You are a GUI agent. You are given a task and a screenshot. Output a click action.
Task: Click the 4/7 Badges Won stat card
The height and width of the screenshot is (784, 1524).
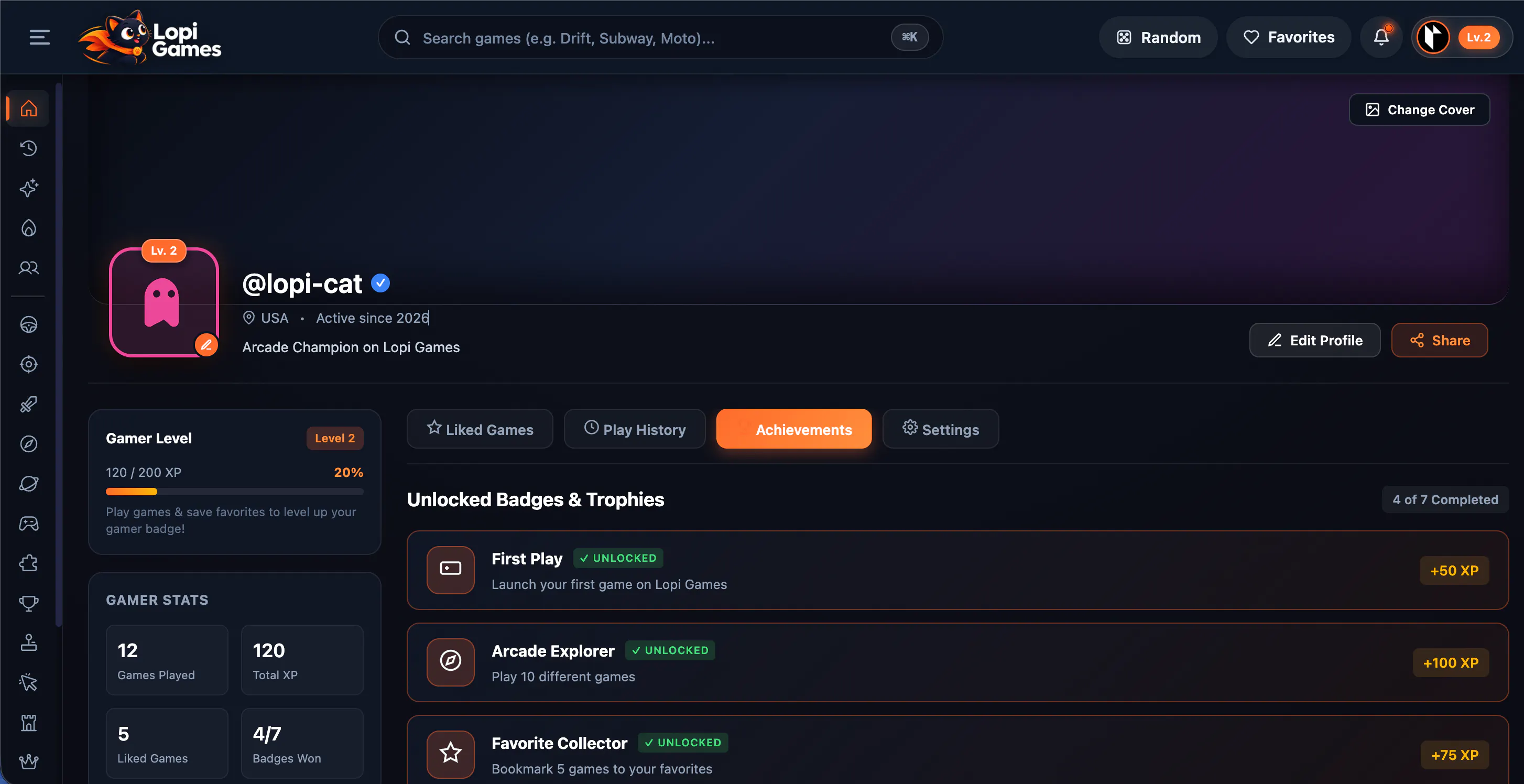[x=302, y=743]
